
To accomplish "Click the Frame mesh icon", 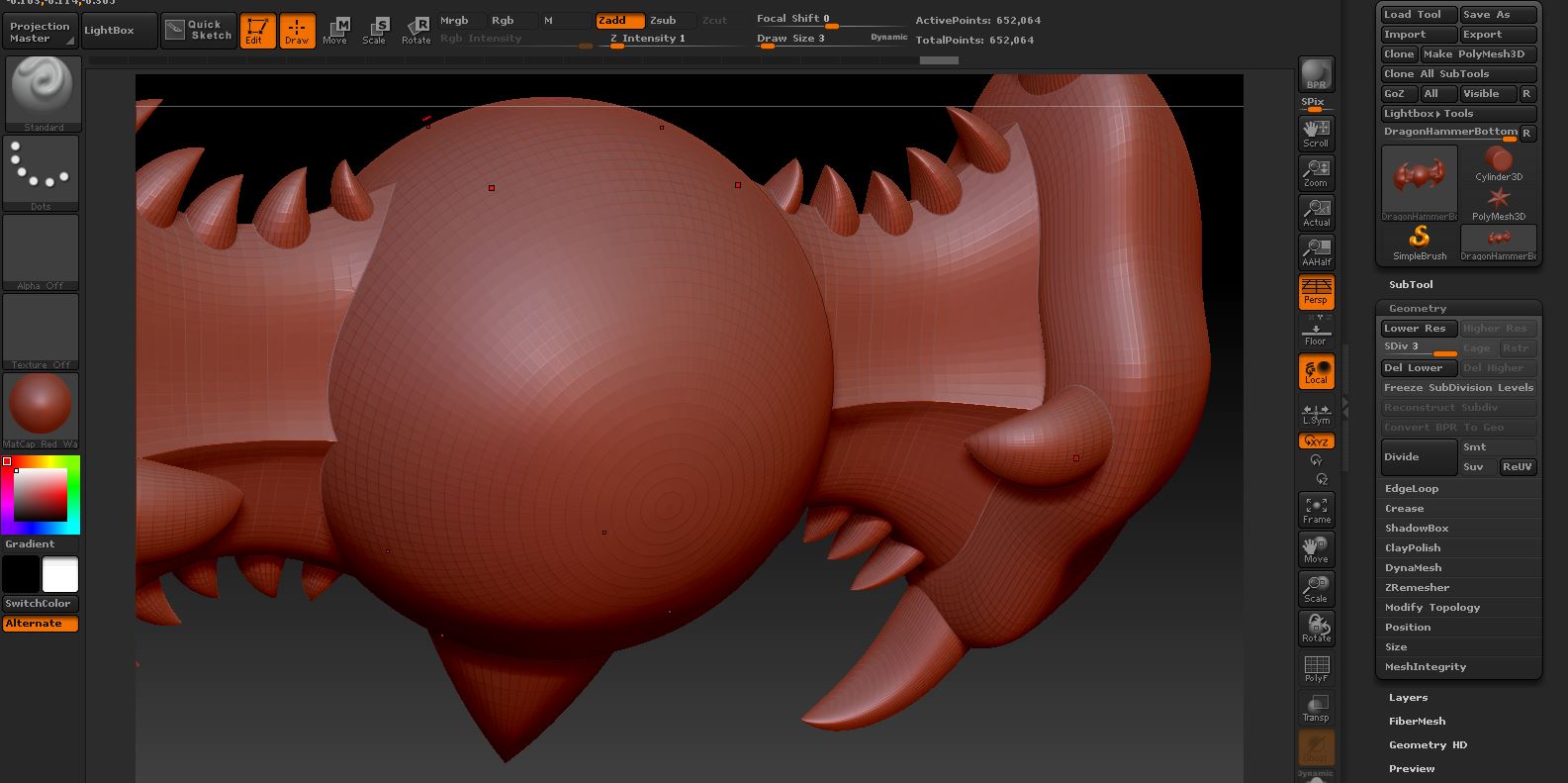I will coord(1316,510).
